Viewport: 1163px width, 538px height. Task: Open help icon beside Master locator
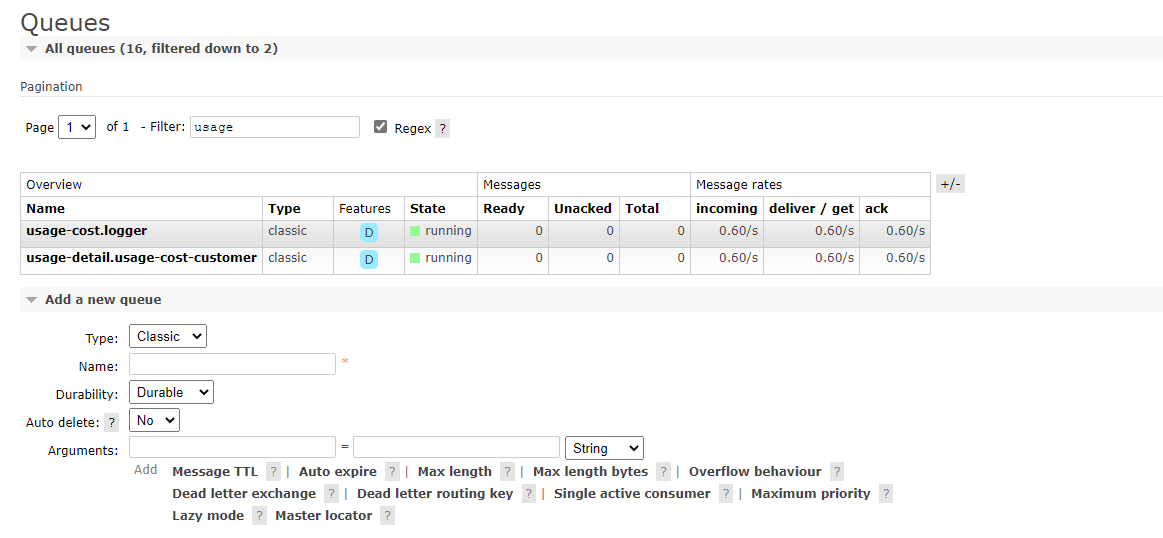[387, 516]
